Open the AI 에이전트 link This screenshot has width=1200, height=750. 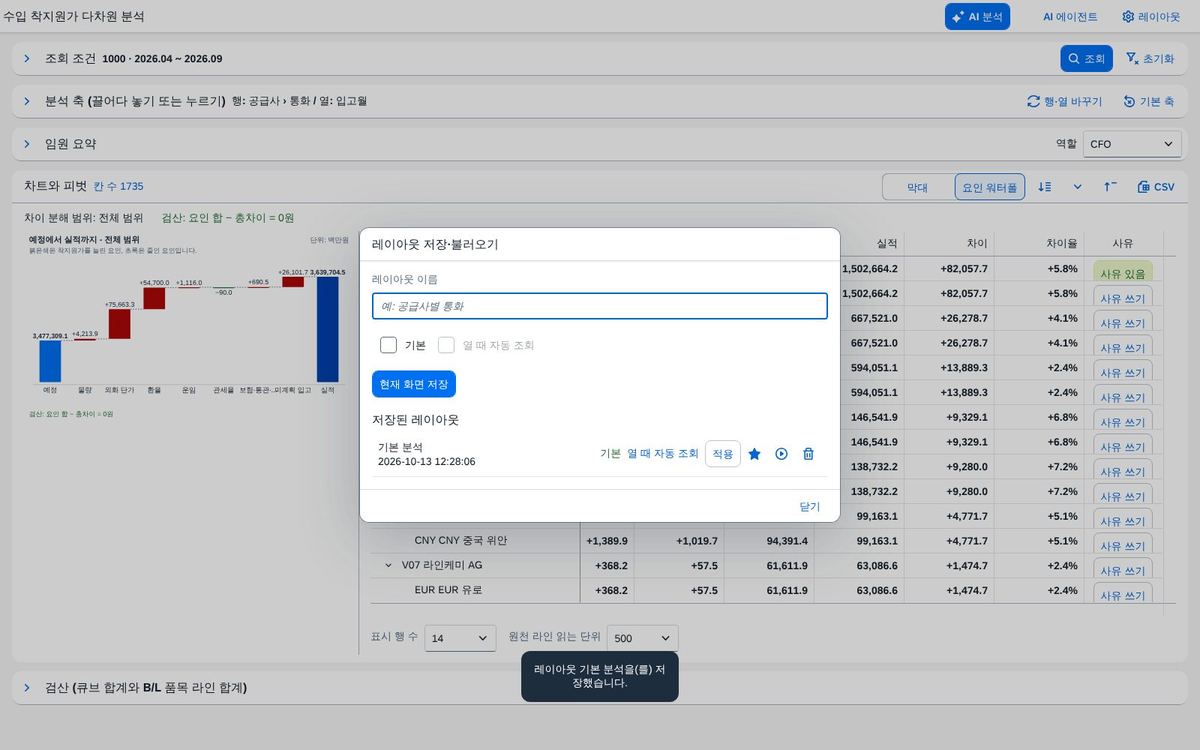tap(1070, 17)
